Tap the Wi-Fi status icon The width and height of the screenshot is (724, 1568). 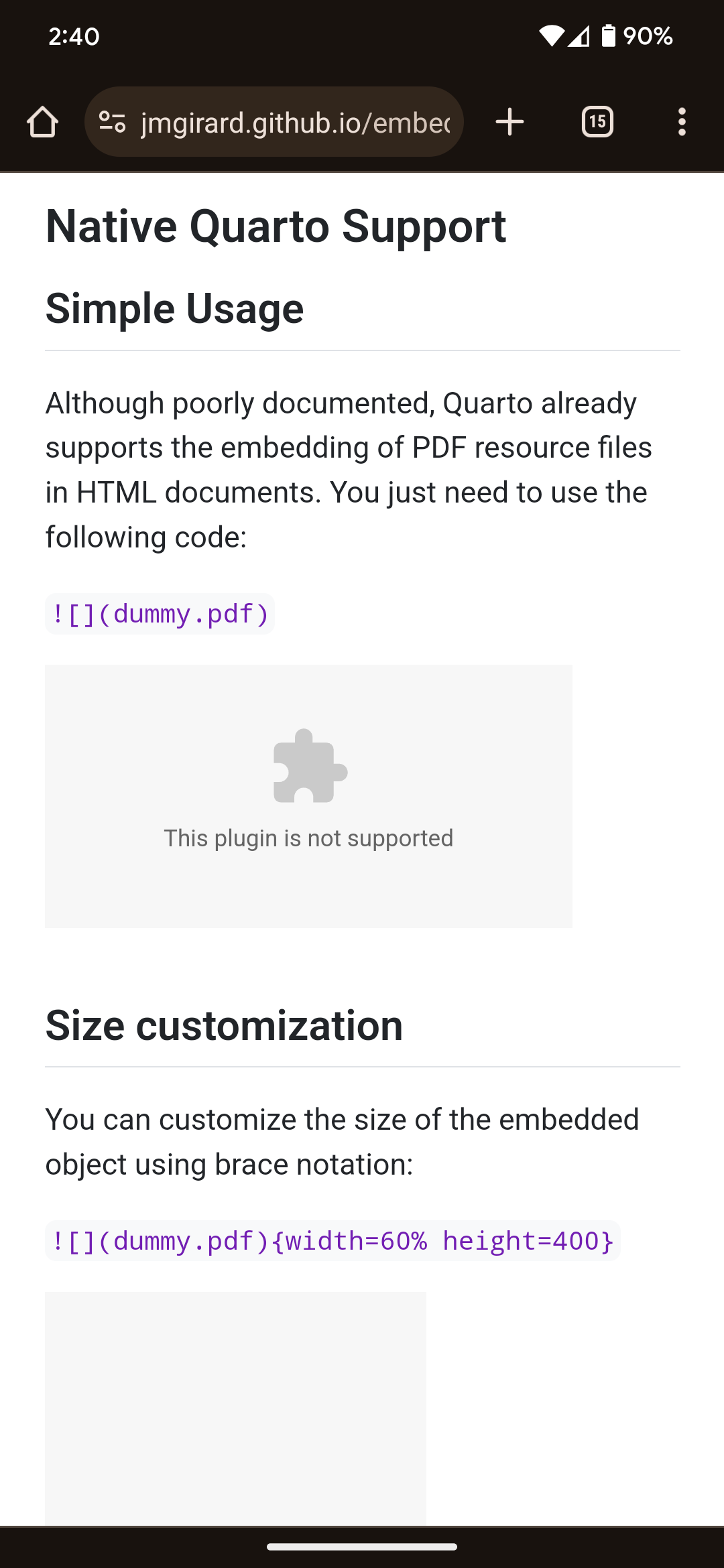tap(552, 36)
